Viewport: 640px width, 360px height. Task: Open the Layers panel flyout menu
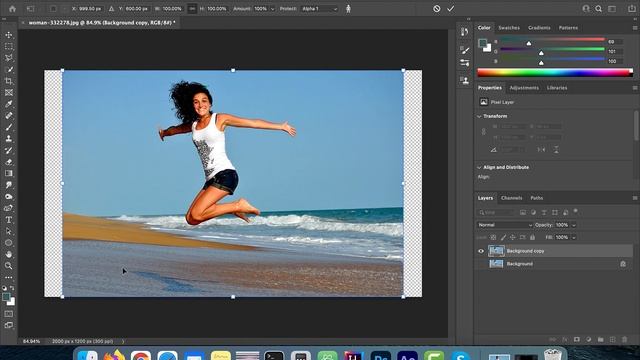coord(635,198)
